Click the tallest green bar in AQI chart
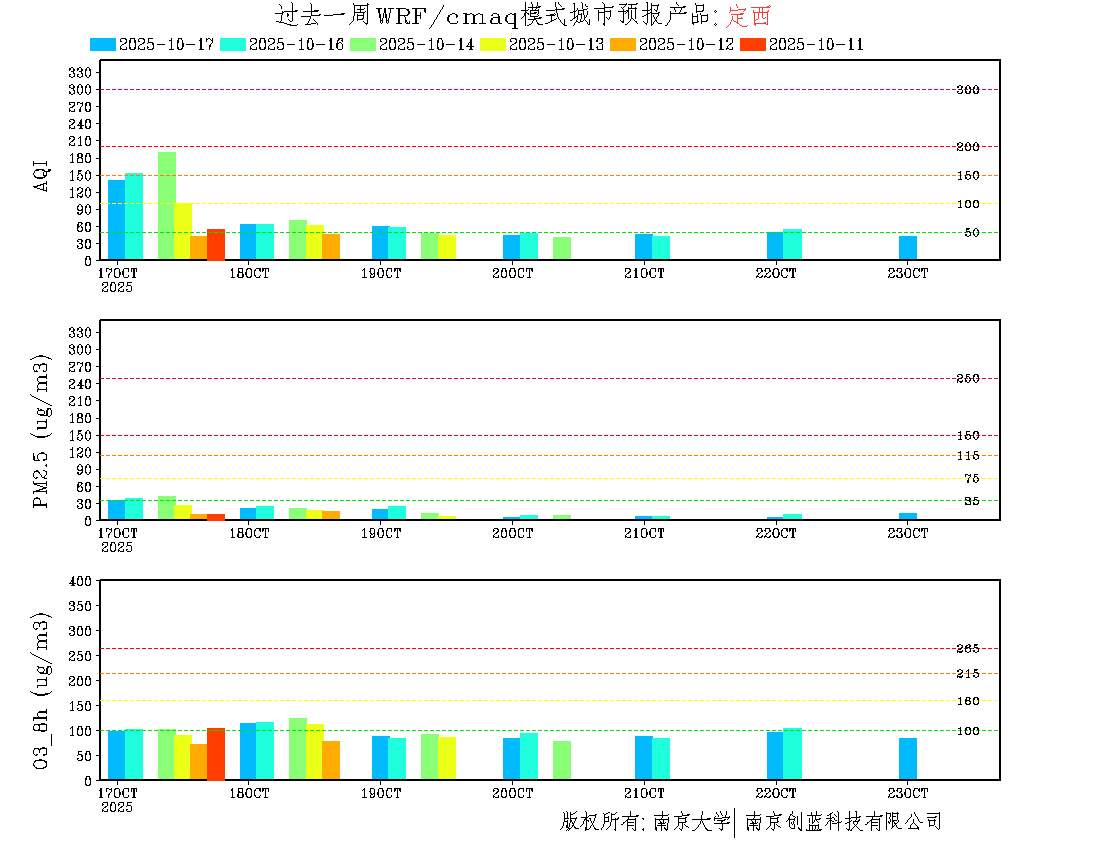 pyautogui.click(x=166, y=206)
